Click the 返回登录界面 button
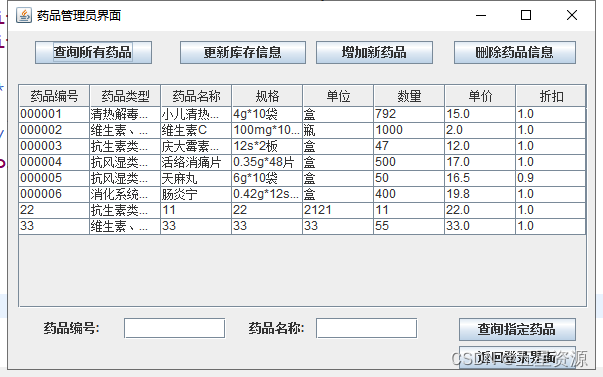 [x=517, y=357]
